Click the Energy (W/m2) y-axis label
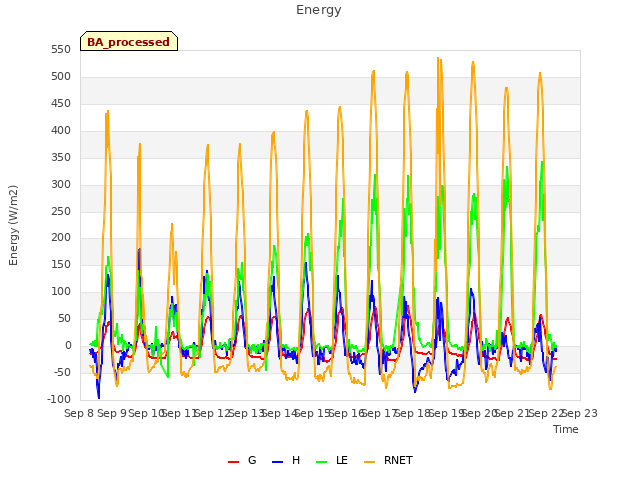 click(13, 225)
